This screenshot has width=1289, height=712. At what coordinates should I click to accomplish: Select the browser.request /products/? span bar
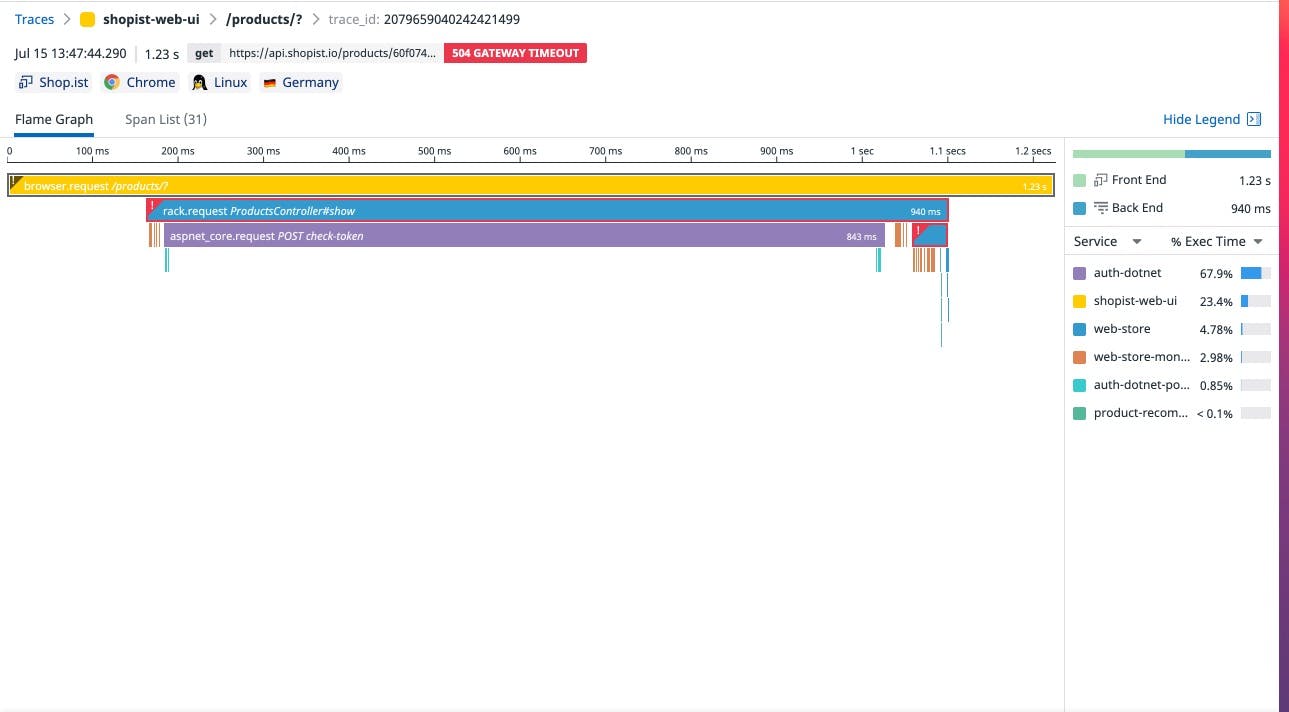pos(530,186)
